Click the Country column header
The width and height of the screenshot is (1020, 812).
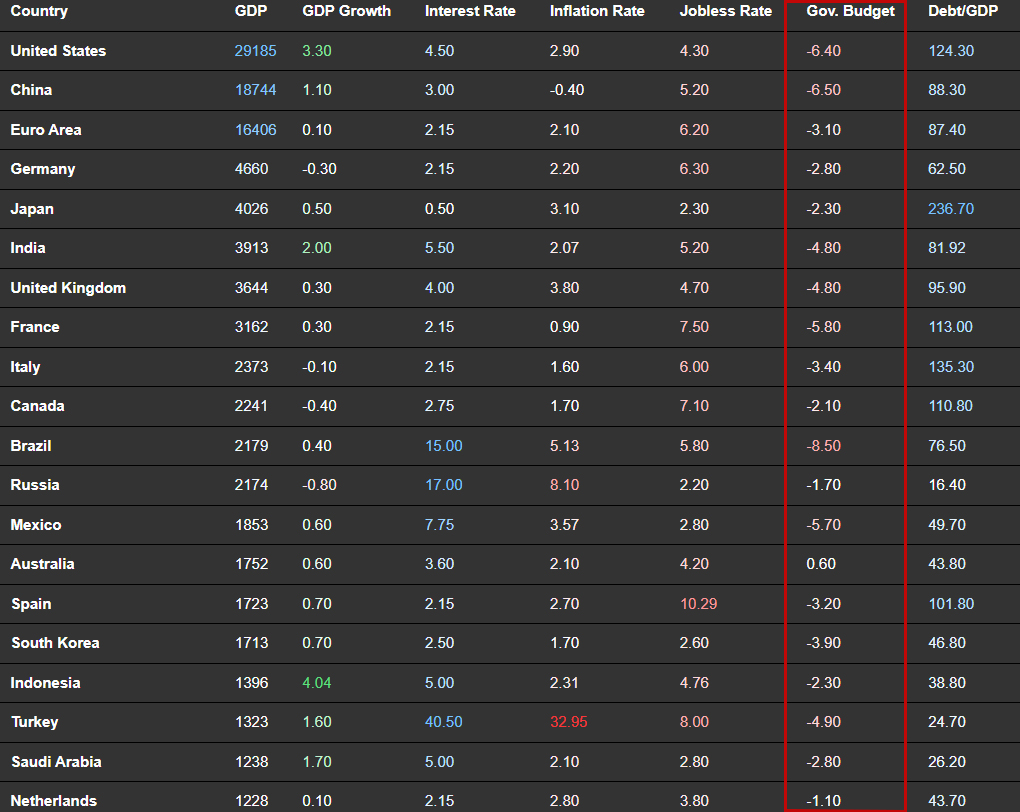[39, 11]
